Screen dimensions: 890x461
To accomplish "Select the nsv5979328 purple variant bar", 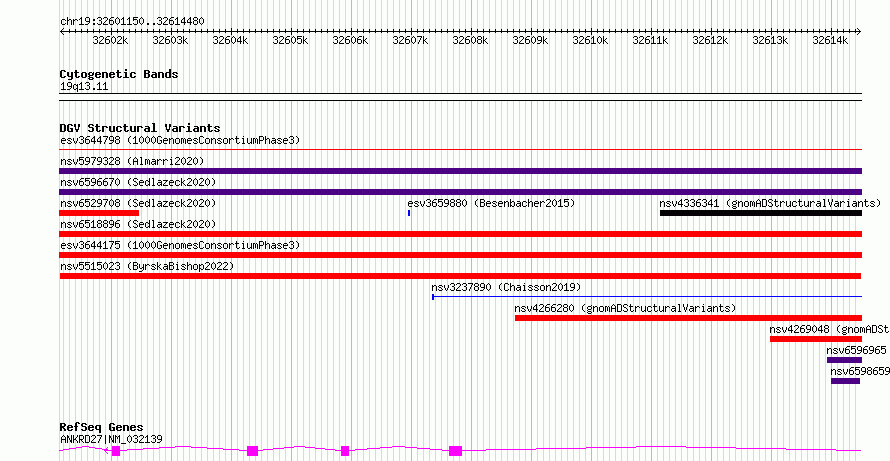I will coord(460,171).
